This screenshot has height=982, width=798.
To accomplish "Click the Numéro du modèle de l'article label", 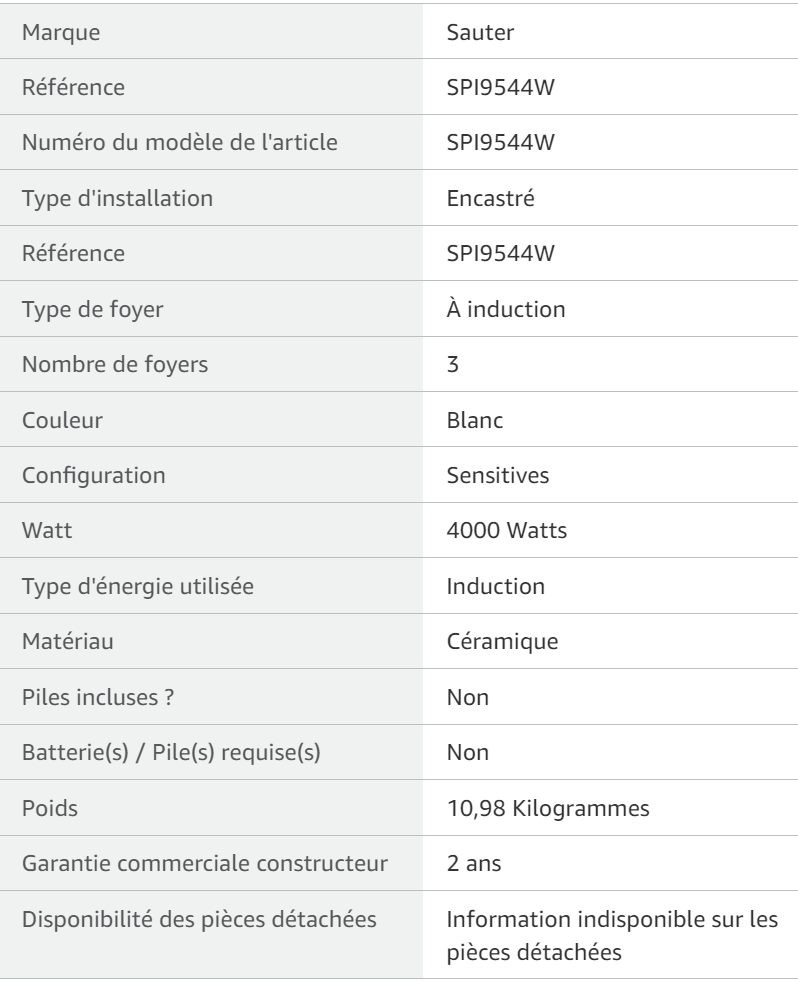I will click(180, 142).
